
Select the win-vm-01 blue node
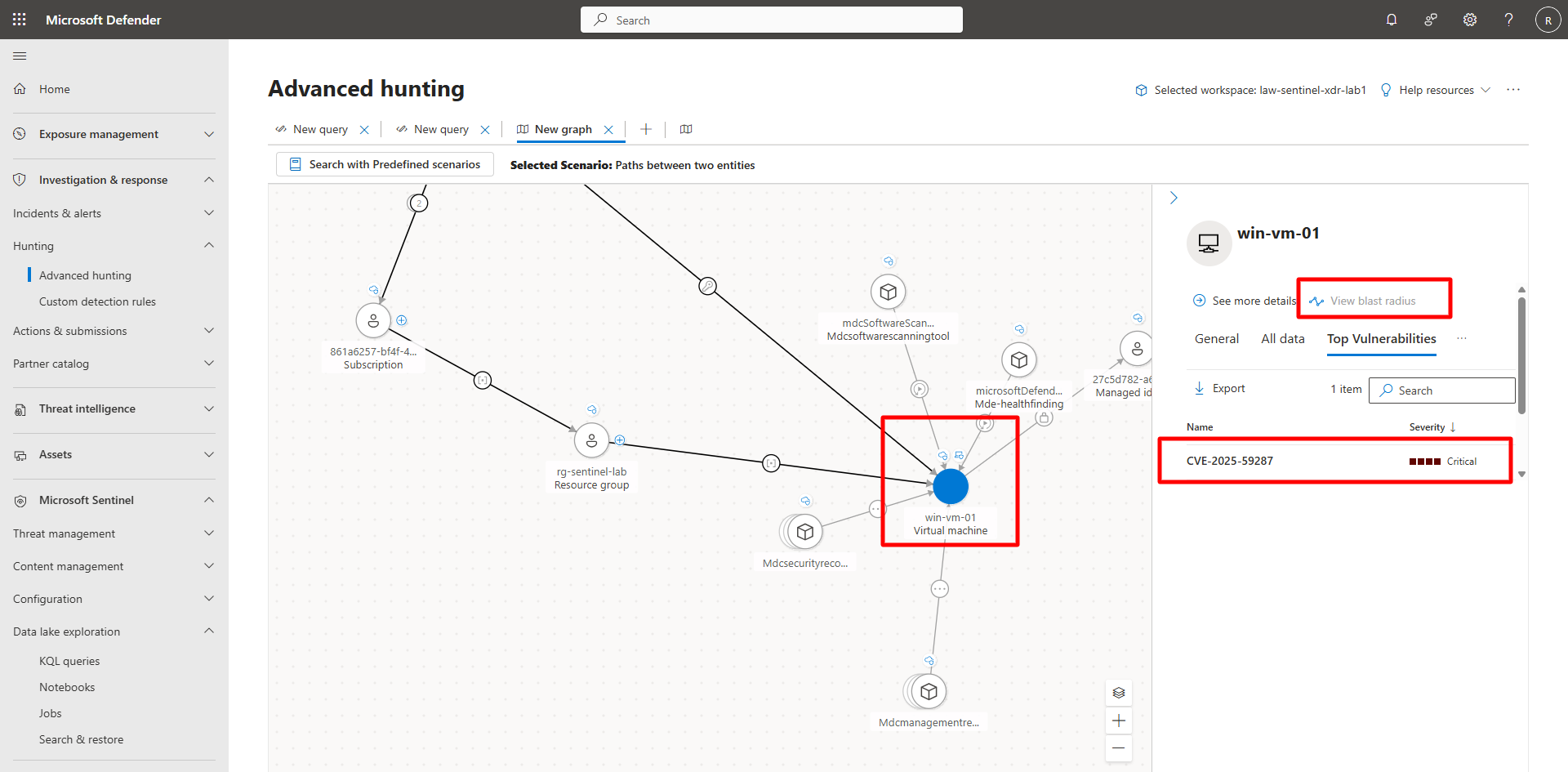pos(951,486)
